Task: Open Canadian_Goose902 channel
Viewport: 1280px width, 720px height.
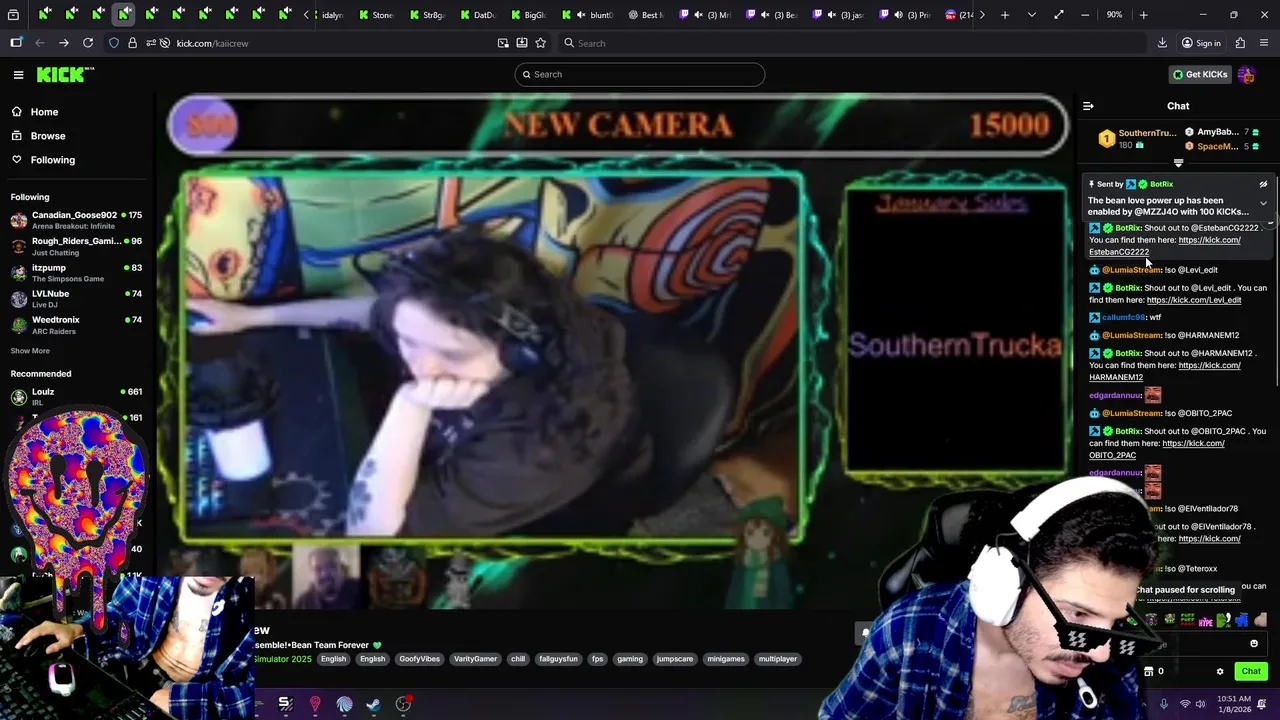Action: click(x=75, y=220)
